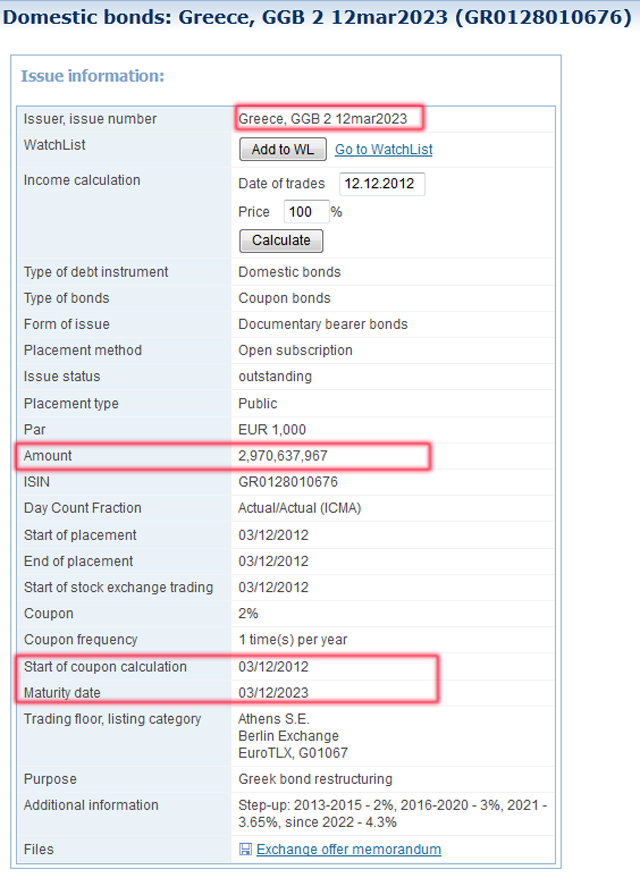The width and height of the screenshot is (640, 878).
Task: Click the Date of trades input field
Action: pyautogui.click(x=382, y=184)
